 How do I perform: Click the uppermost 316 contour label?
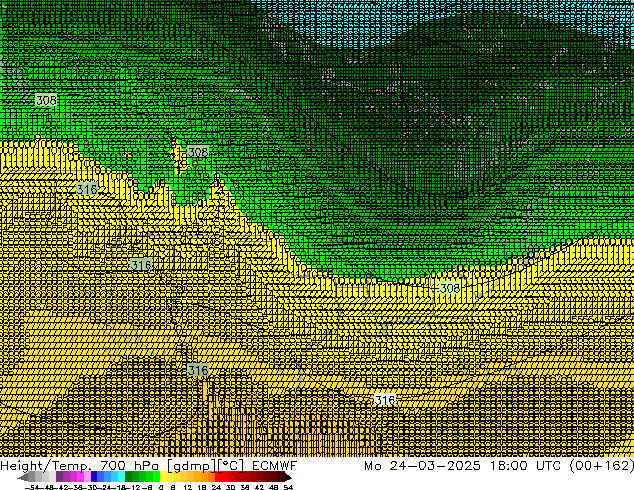pyautogui.click(x=87, y=189)
